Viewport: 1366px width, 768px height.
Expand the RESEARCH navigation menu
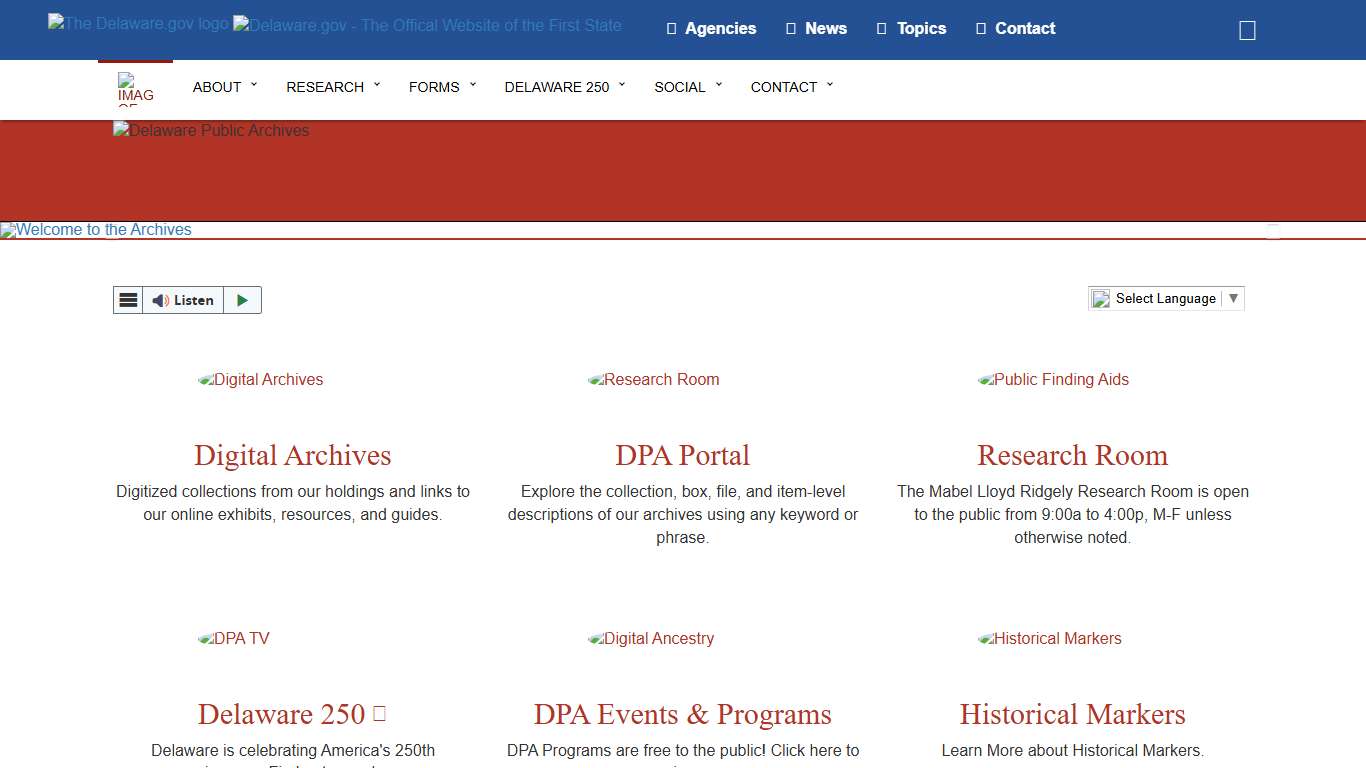coord(326,87)
